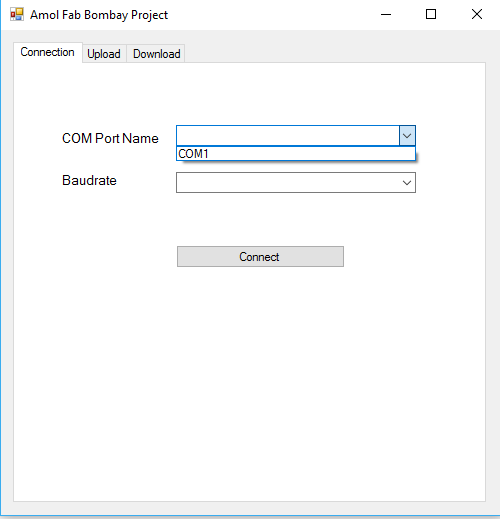The height and width of the screenshot is (519, 500).
Task: Minimize the Amol Fab Bombay Project window
Action: [386, 14]
